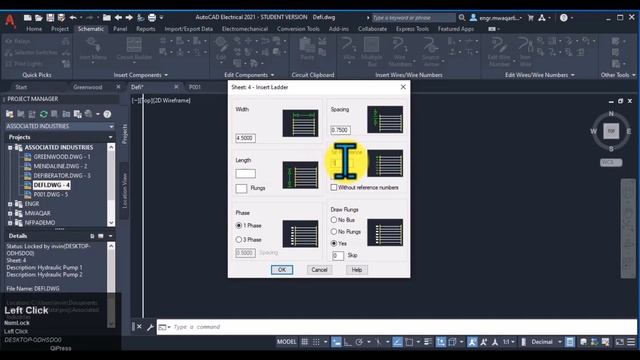The width and height of the screenshot is (640, 360).
Task: Select GREENWOOD.DWG - 1 in project tree
Action: 62,157
